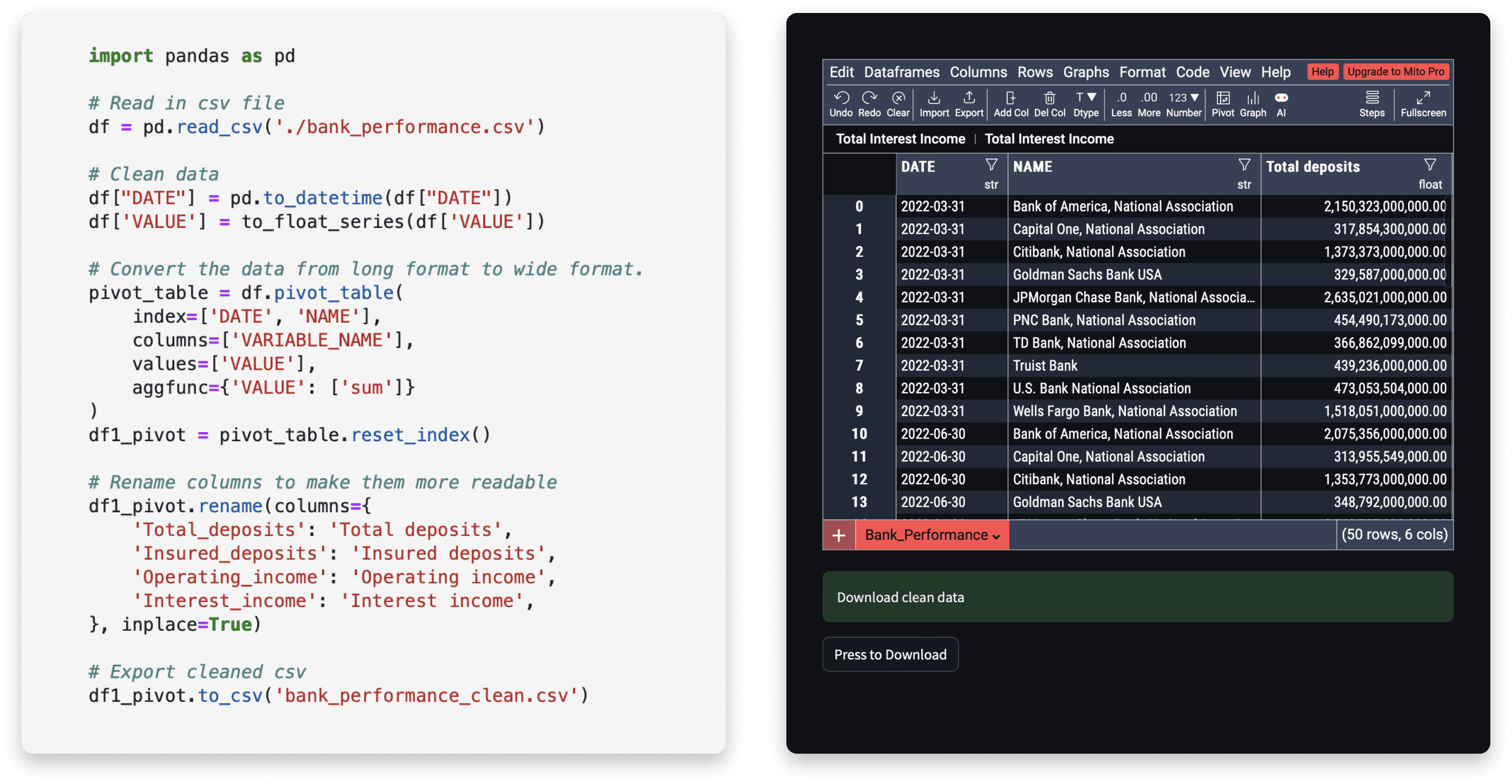Open the Graph creation tool
Screen dimensions: 1512x784
click(1253, 103)
